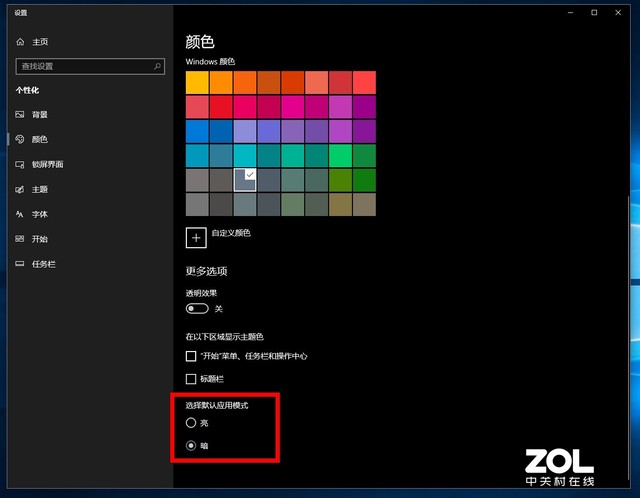
Task: Open Fonts (字体) icon in sidebar
Action: (20, 215)
